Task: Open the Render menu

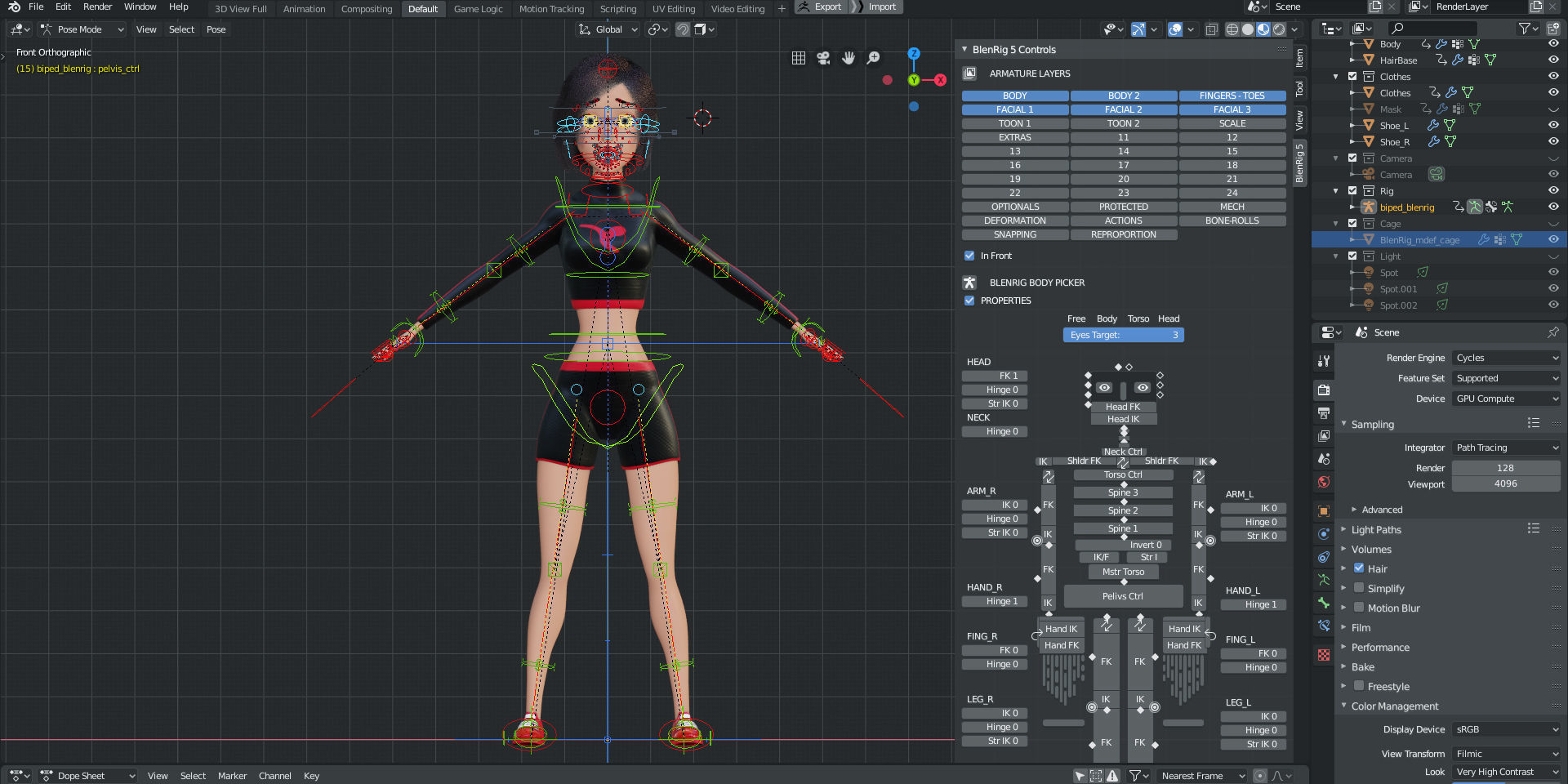Action: 97,7
